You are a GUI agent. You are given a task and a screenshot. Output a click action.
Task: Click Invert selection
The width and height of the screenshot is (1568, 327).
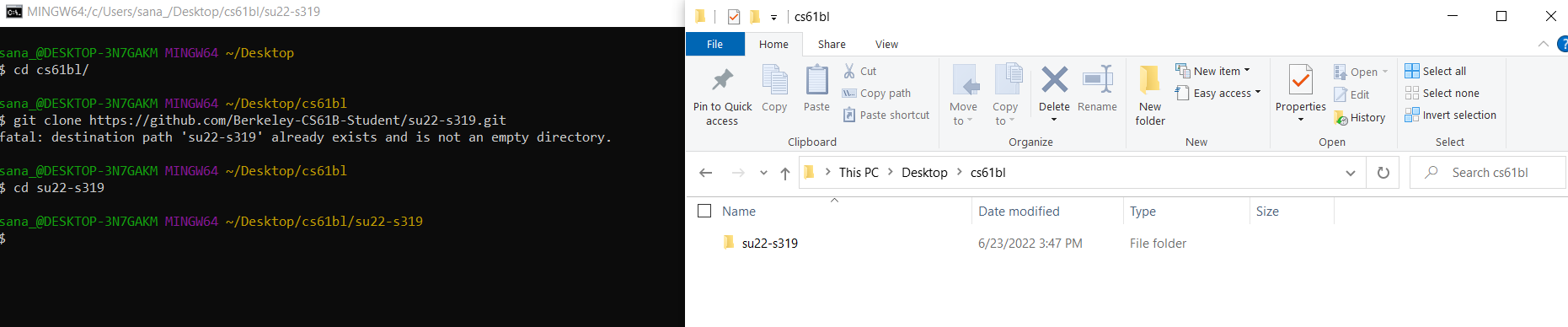pos(1451,115)
